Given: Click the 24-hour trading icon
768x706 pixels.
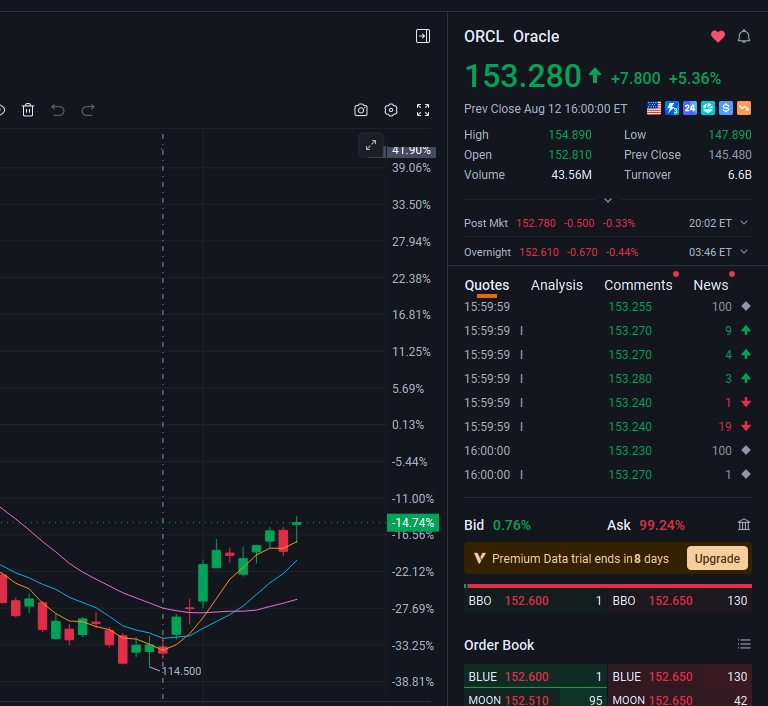Looking at the screenshot, I should click(690, 108).
